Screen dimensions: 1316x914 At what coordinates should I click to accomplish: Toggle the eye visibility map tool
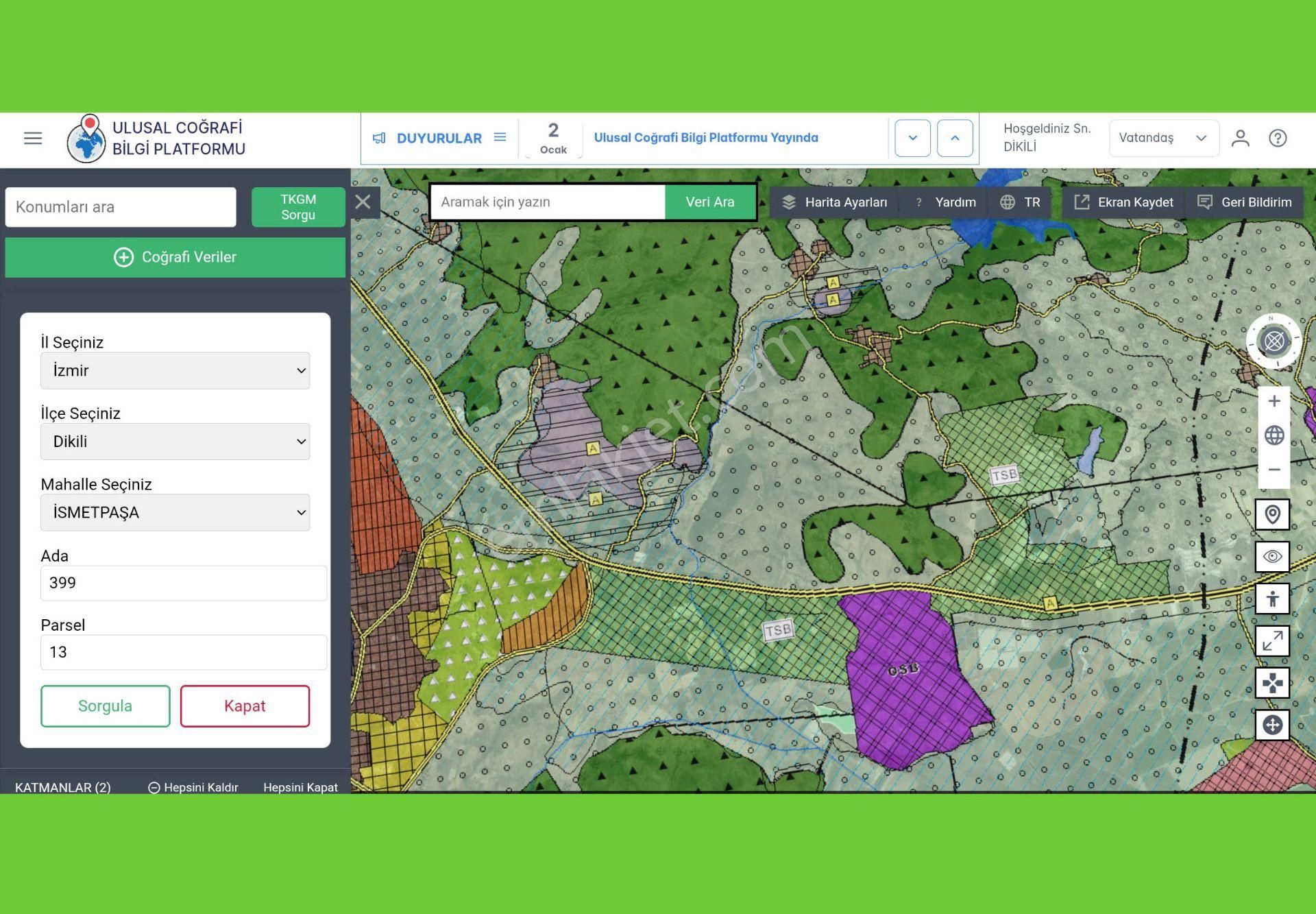tap(1272, 556)
